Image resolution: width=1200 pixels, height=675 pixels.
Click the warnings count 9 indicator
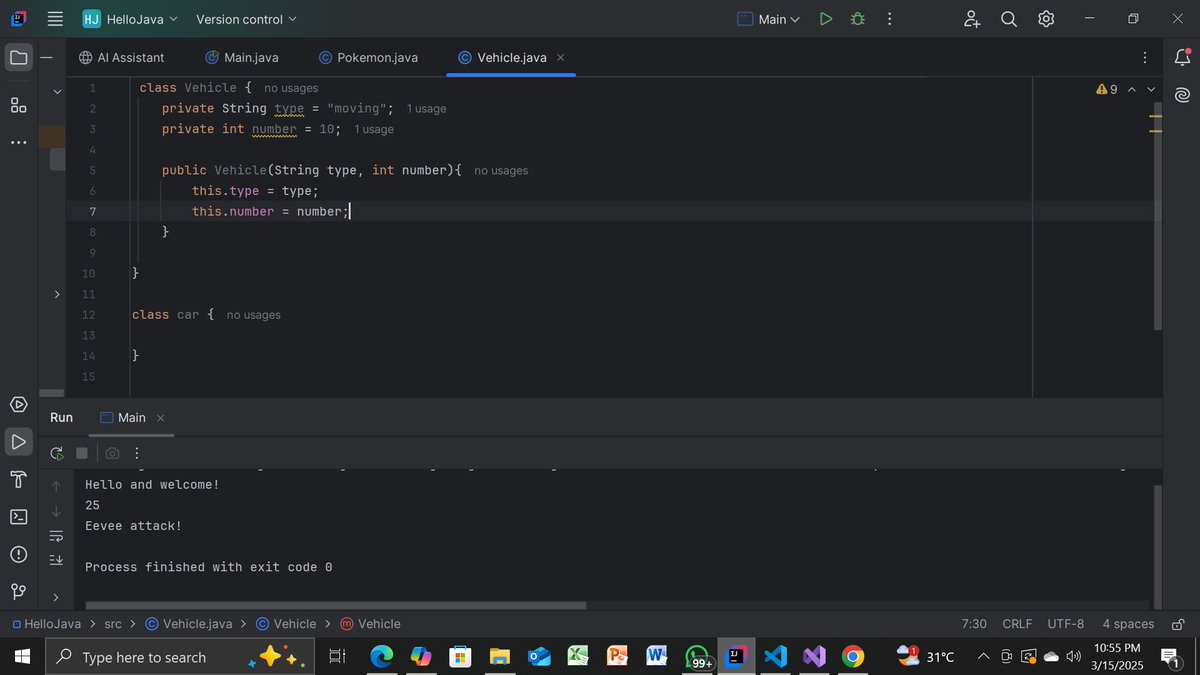pos(1107,89)
